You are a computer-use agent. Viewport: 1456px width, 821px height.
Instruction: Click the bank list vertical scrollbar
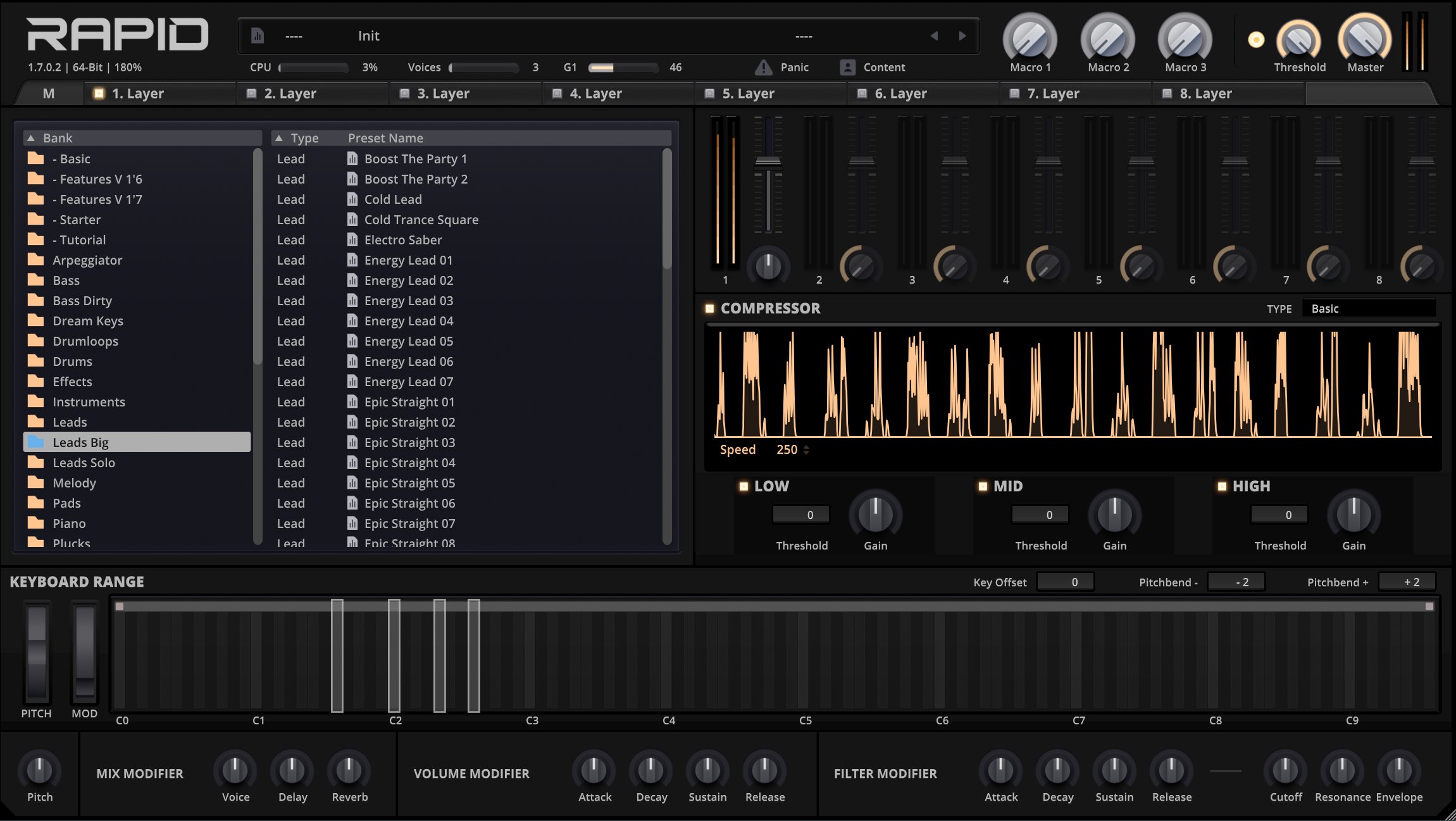pos(258,256)
